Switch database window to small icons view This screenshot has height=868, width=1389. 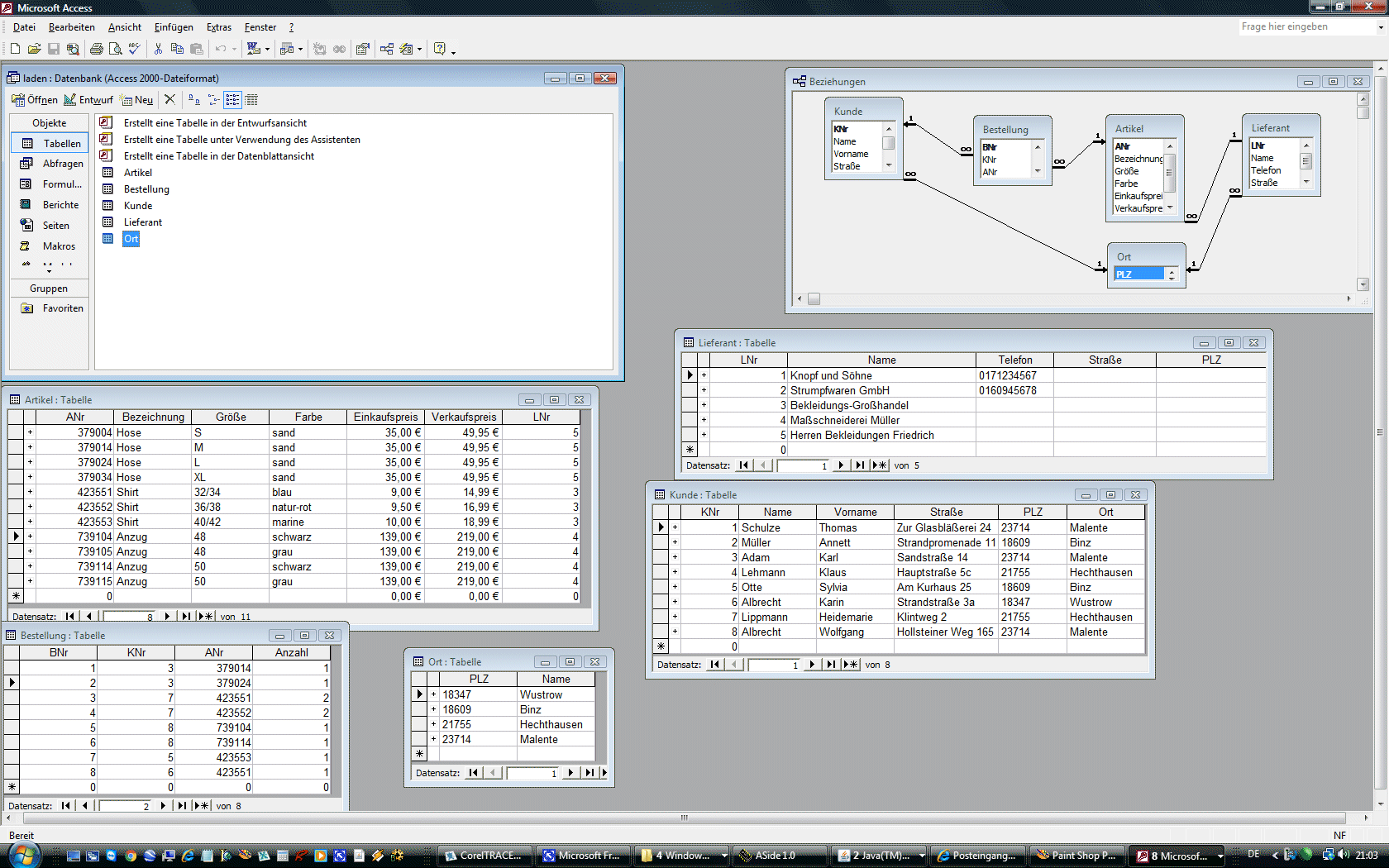pyautogui.click(x=213, y=99)
